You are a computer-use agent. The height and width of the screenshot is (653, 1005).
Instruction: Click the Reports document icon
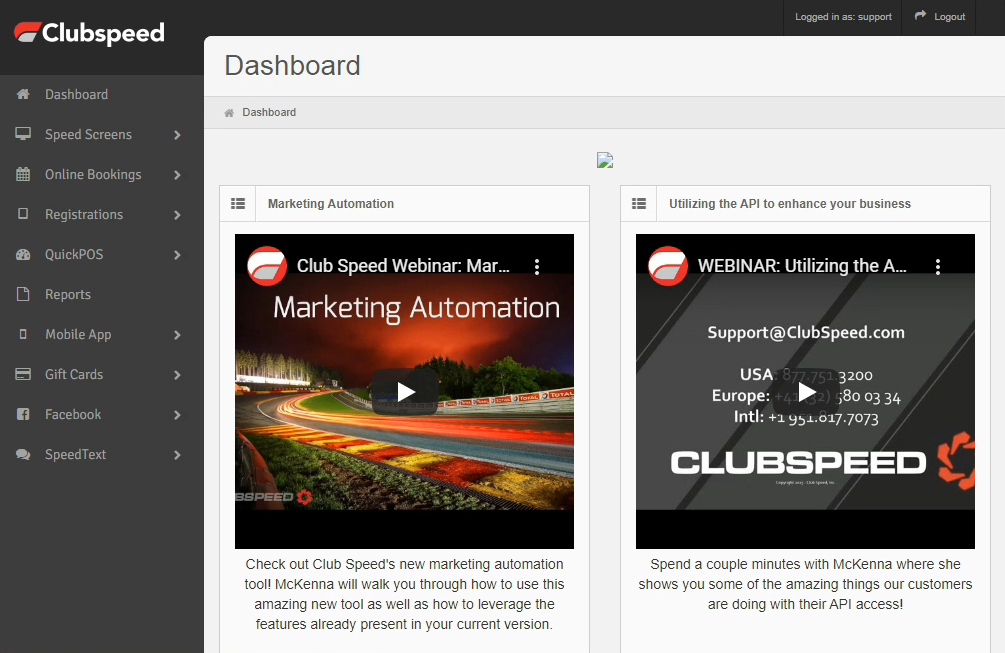[23, 294]
